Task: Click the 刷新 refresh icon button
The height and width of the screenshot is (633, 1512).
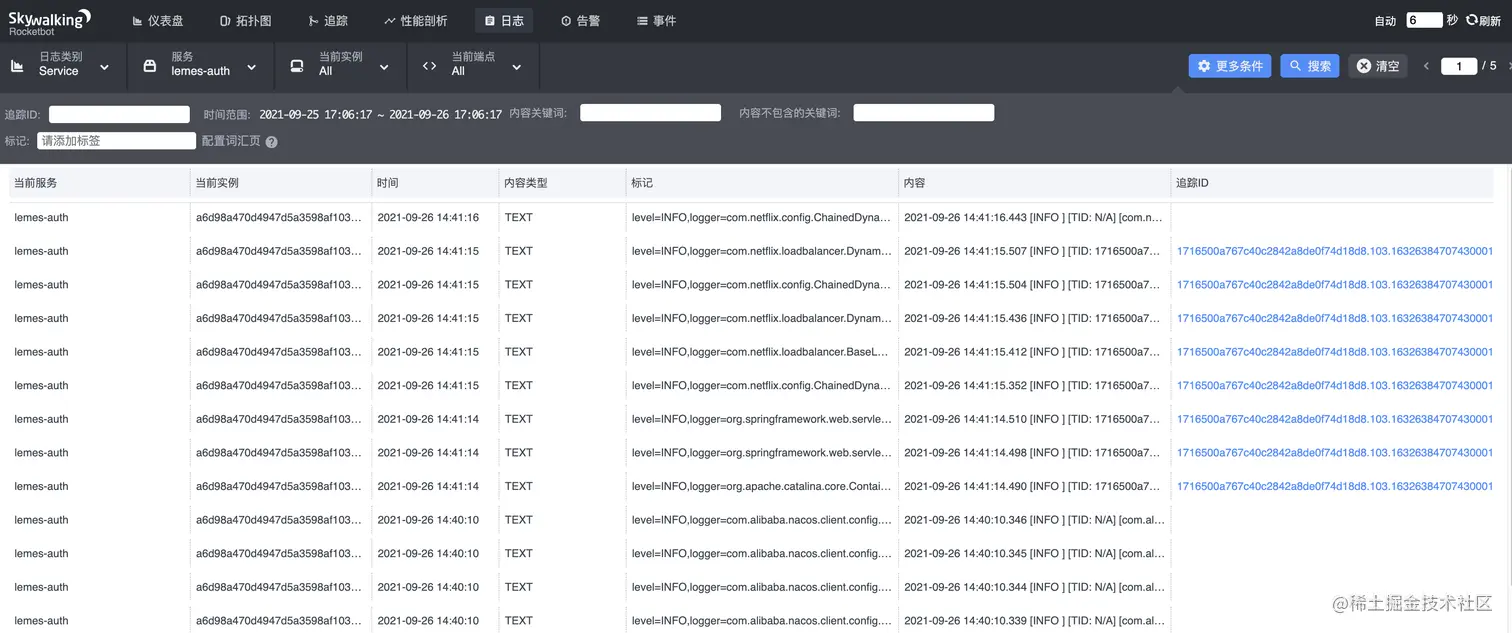Action: pos(1483,20)
